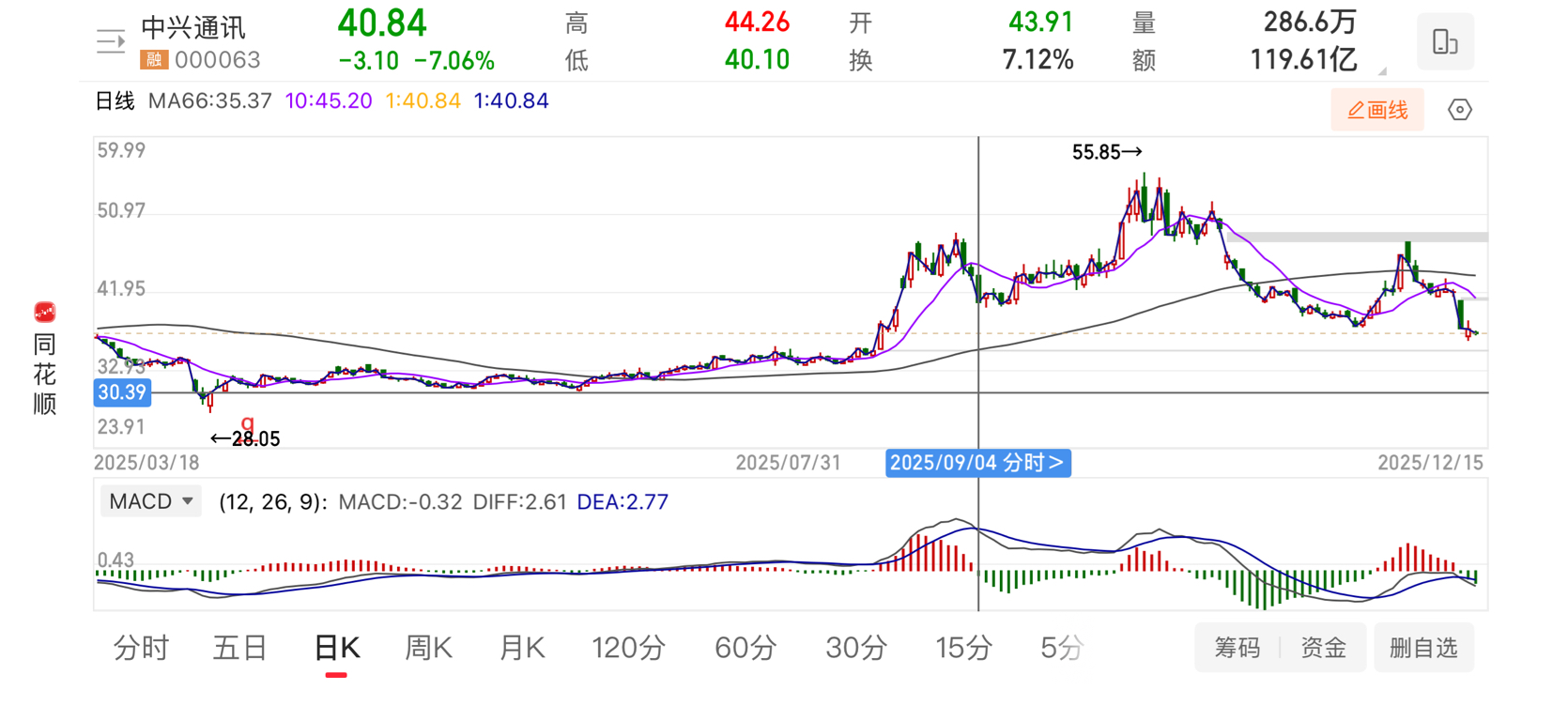The width and height of the screenshot is (1568, 721).
Task: Click current price 40.84
Action: pos(382,23)
